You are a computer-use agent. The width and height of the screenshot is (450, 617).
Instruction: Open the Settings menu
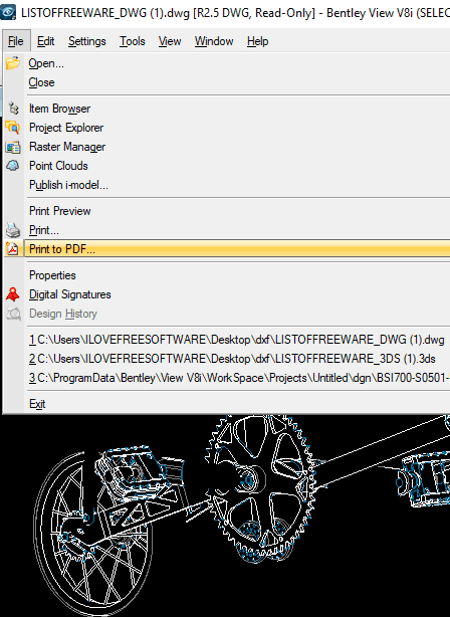click(87, 41)
